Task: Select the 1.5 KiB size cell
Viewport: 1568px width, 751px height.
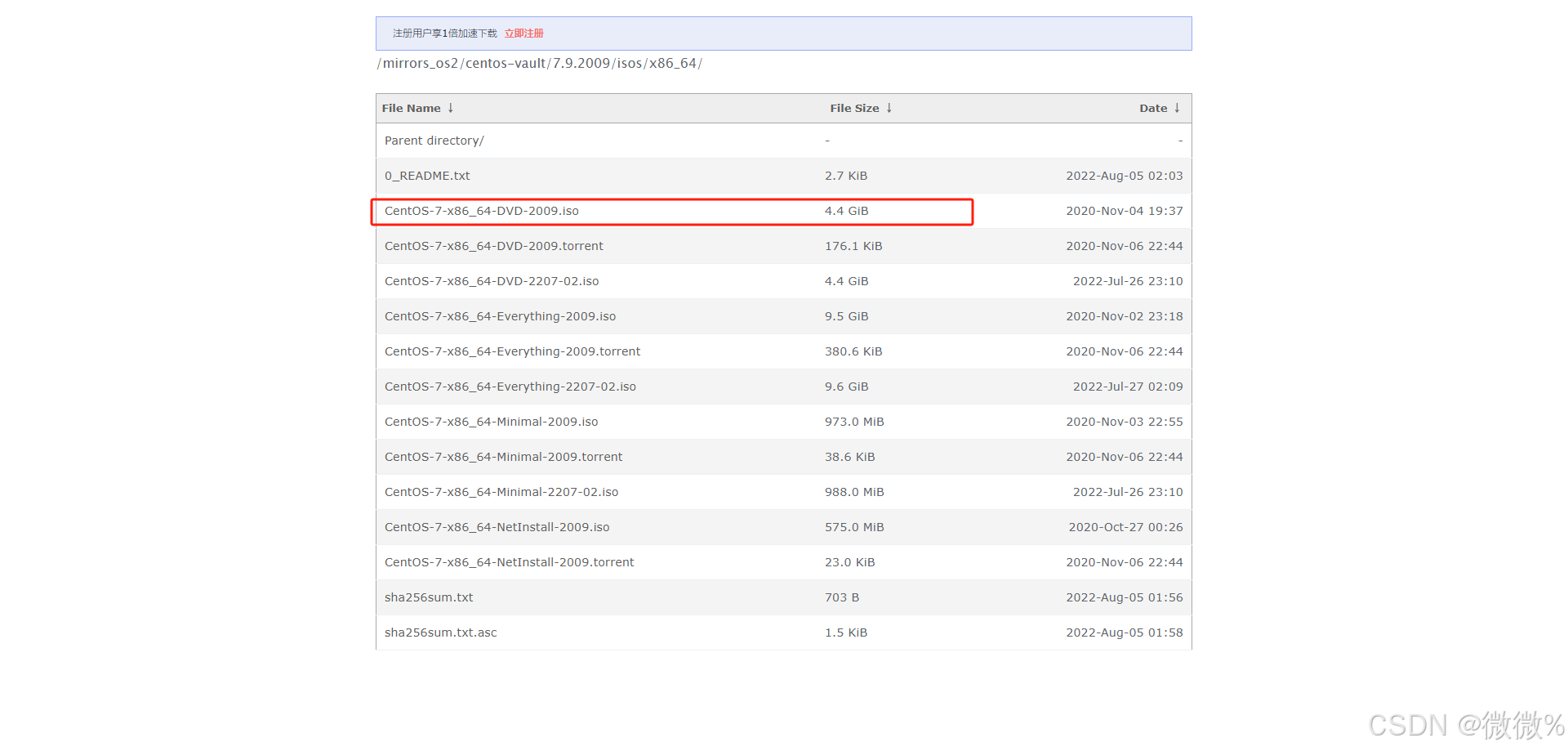Action: 846,633
